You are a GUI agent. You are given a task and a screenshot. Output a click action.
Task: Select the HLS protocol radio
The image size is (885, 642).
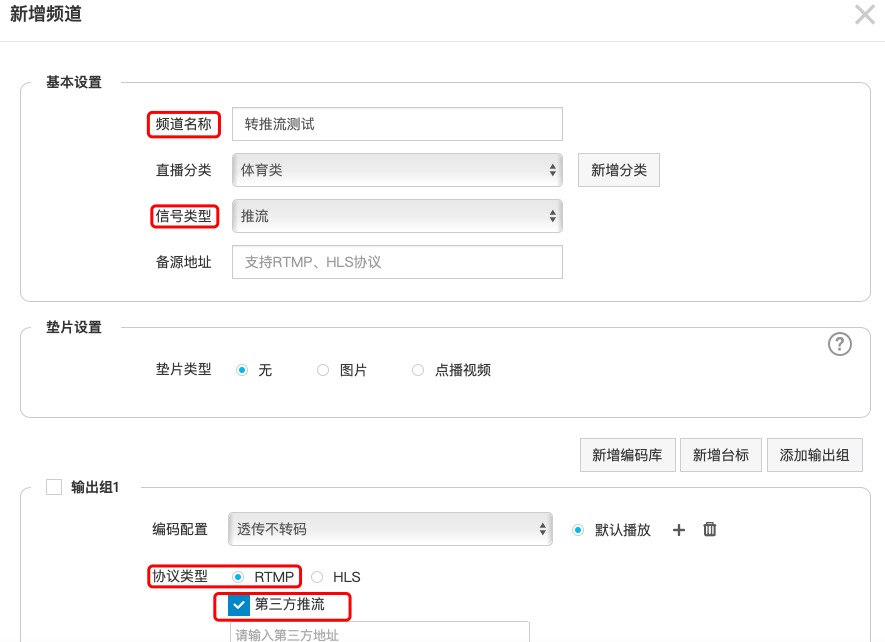[317, 577]
